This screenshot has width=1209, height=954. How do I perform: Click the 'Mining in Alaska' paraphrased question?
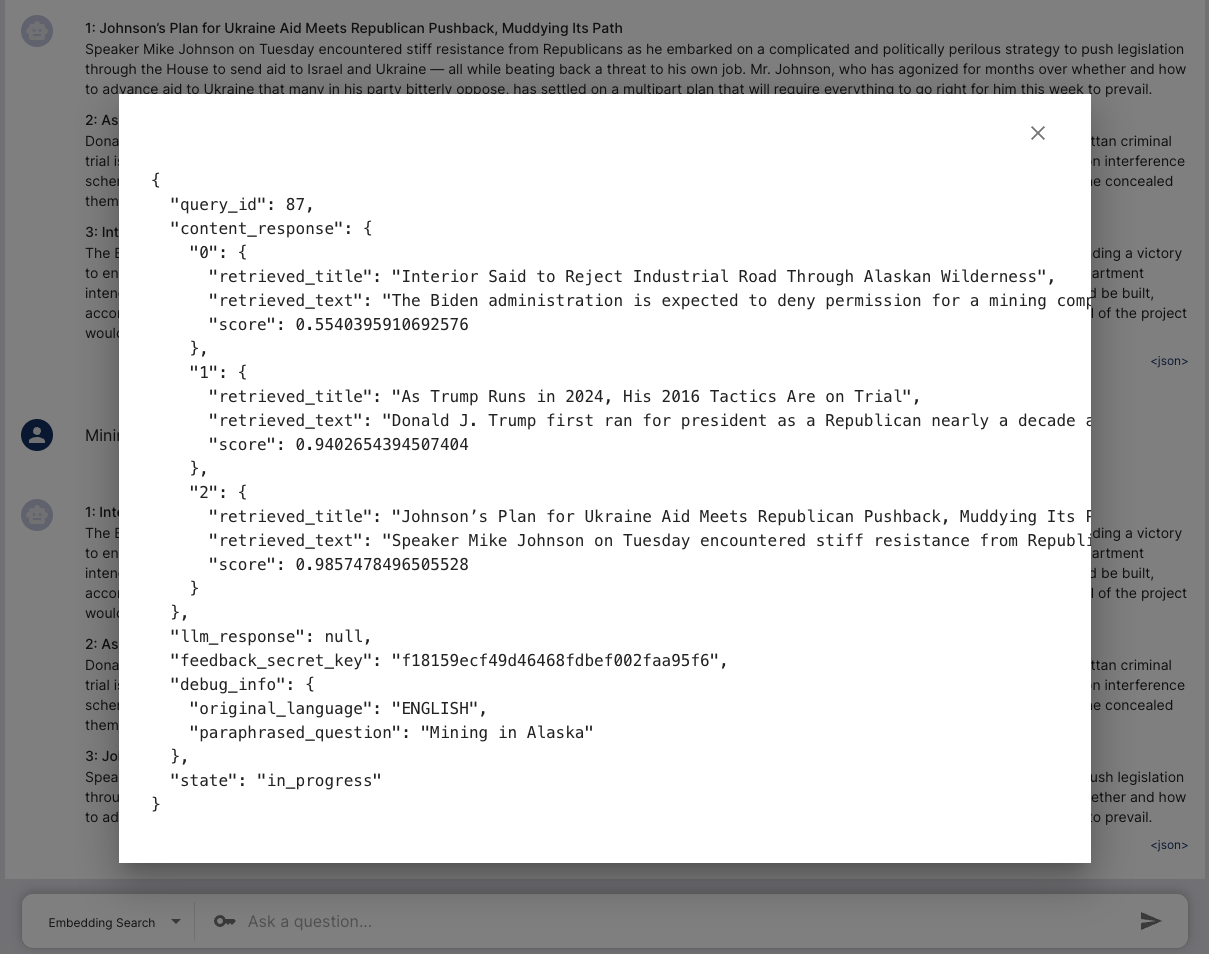[506, 733]
